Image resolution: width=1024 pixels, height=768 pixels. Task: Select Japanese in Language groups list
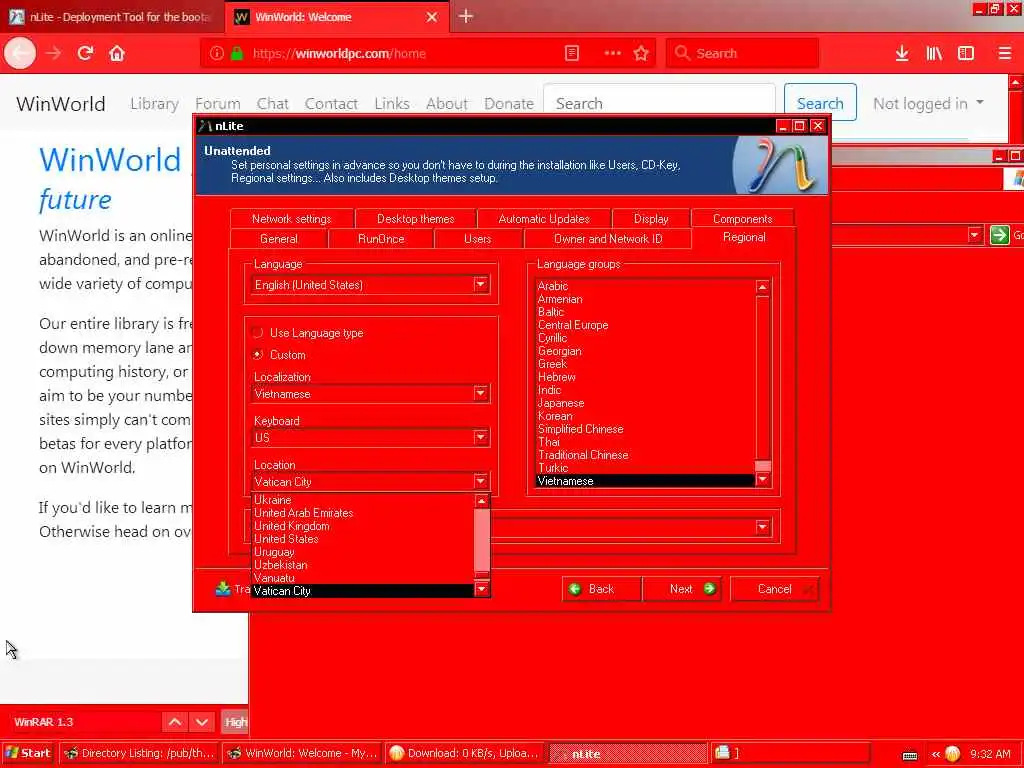[x=645, y=403]
